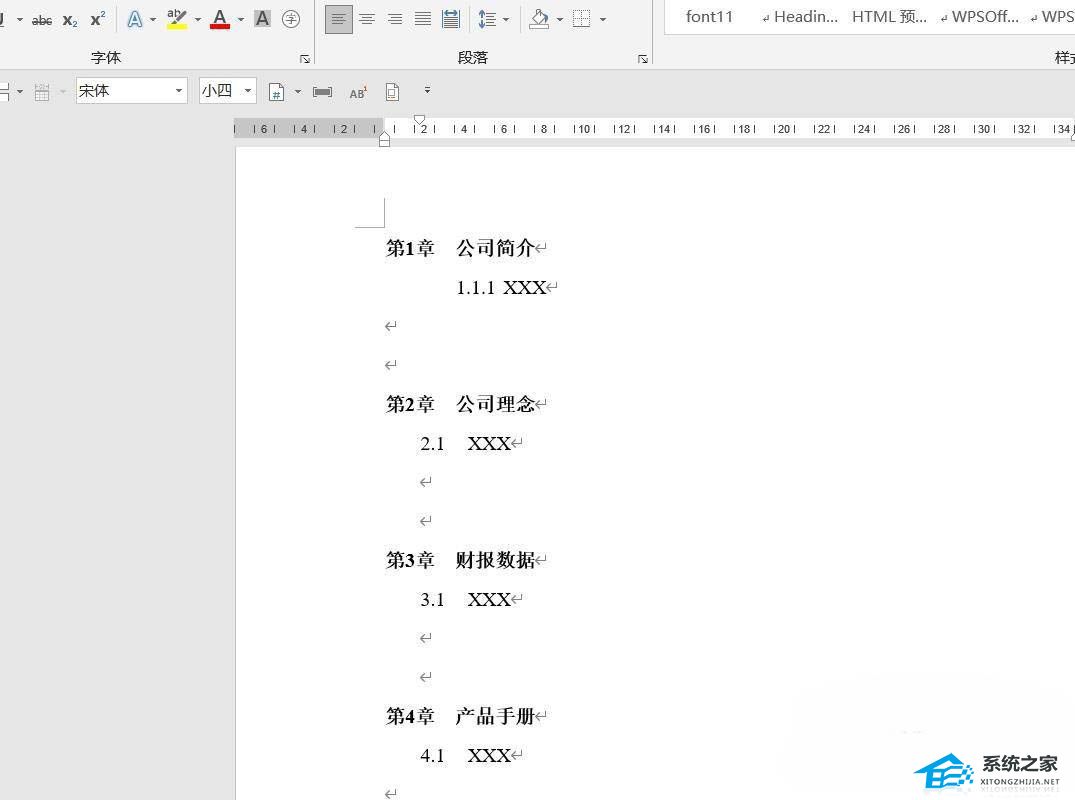Place cursor in line 1.1.1 XXX
Screen dimensions: 1075x800
coord(501,287)
